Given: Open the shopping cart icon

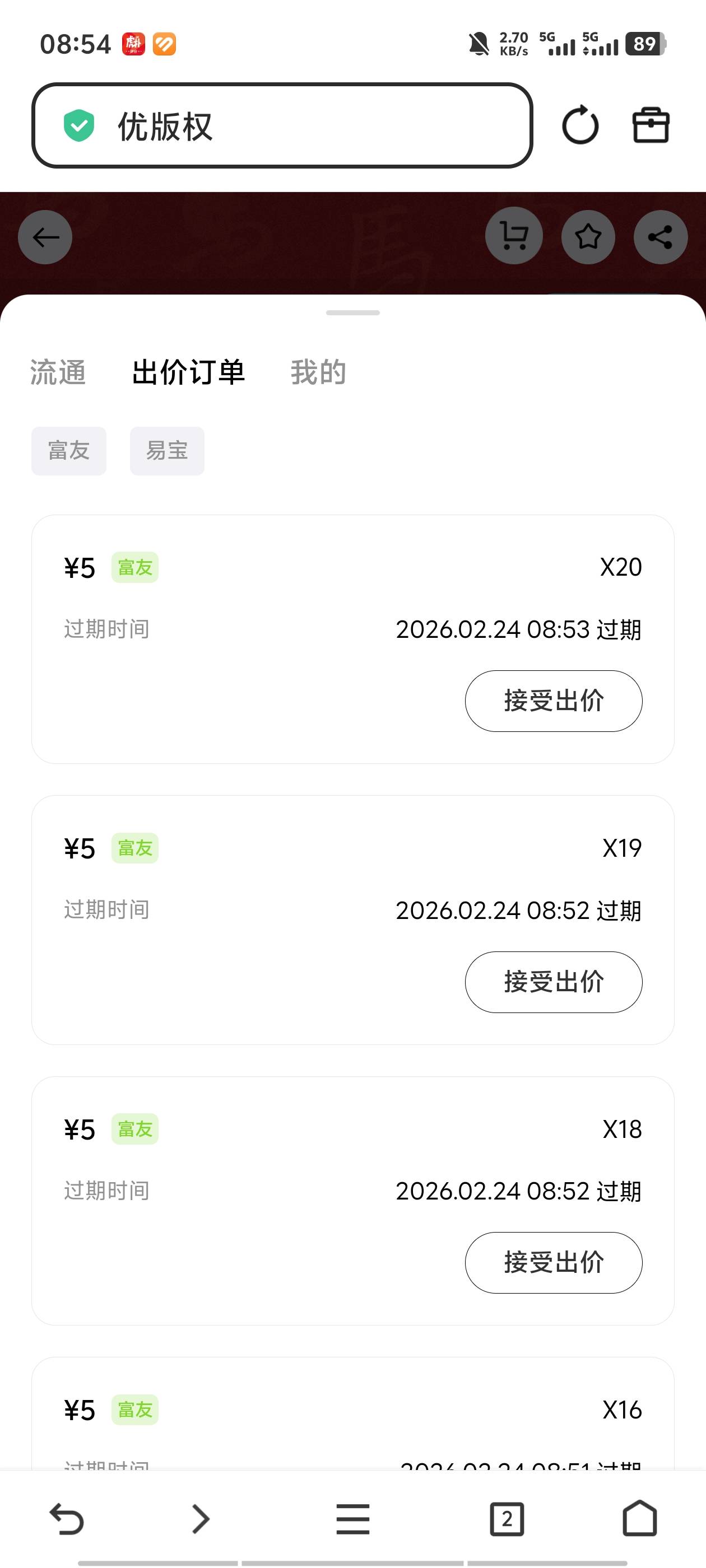Looking at the screenshot, I should coord(514,236).
